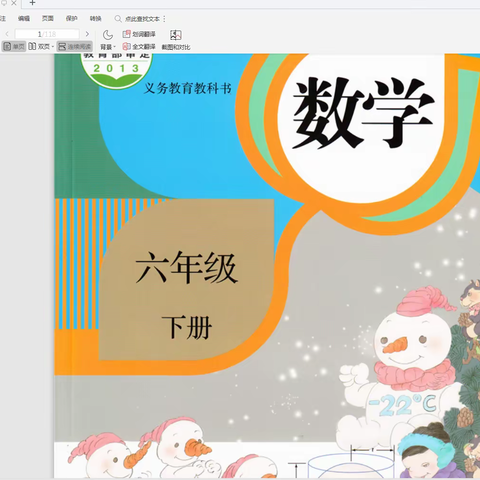This screenshot has height=480, width=480.
Task: Open screenshot and compare tool 截图和对比
Action: pos(176,40)
